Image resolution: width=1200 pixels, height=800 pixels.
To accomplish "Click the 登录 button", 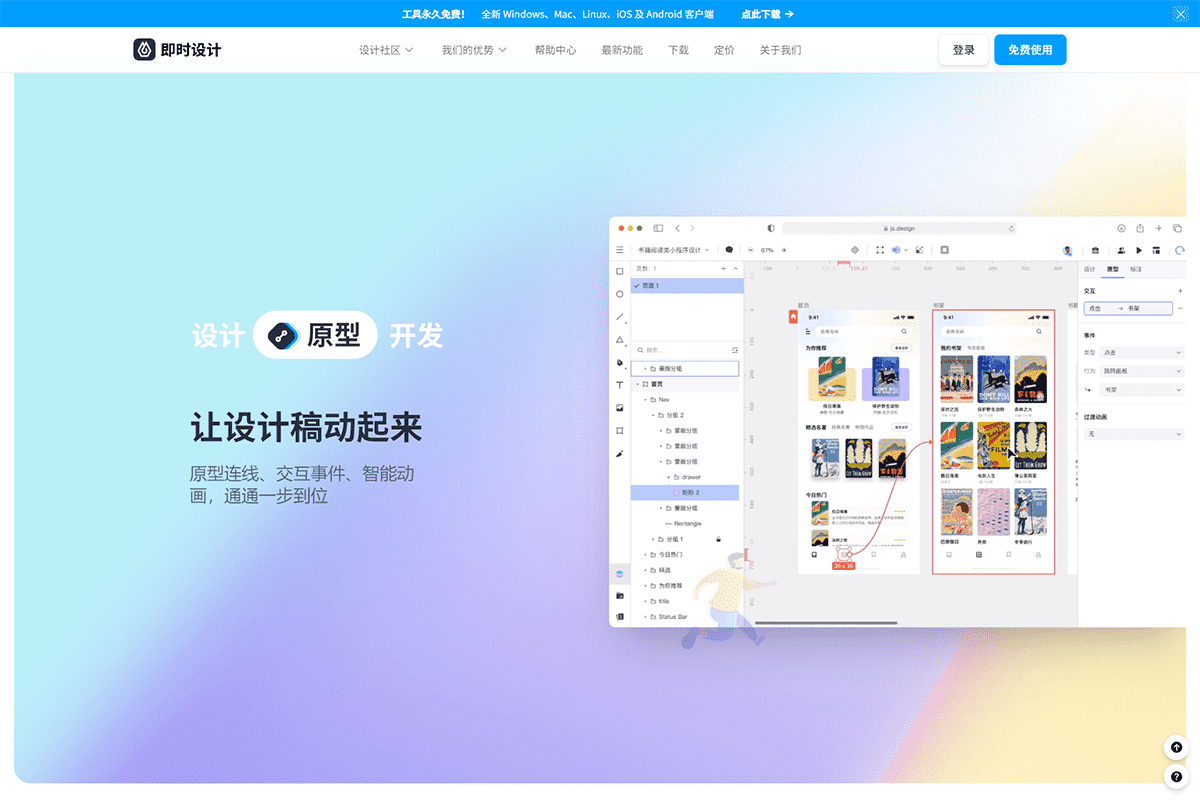I will click(964, 50).
